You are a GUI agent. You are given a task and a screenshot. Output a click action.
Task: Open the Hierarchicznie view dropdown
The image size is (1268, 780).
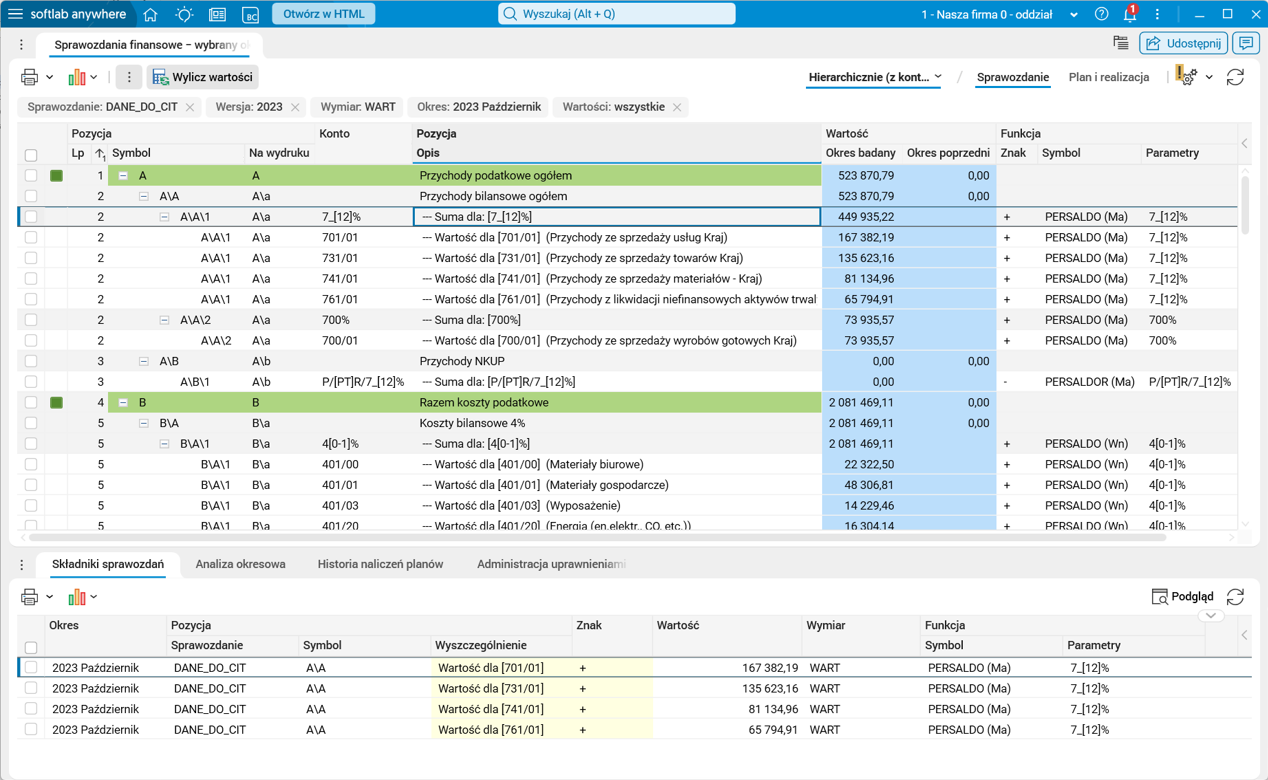pyautogui.click(x=875, y=77)
